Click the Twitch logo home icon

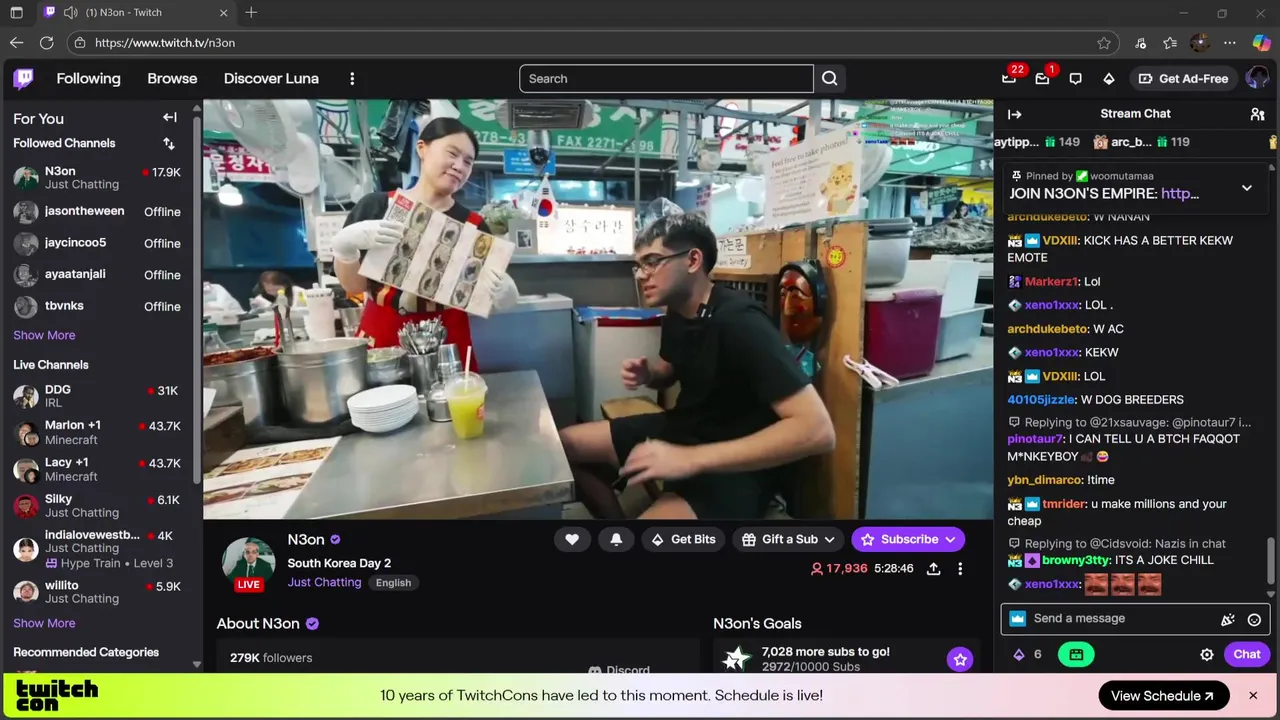pyautogui.click(x=23, y=78)
